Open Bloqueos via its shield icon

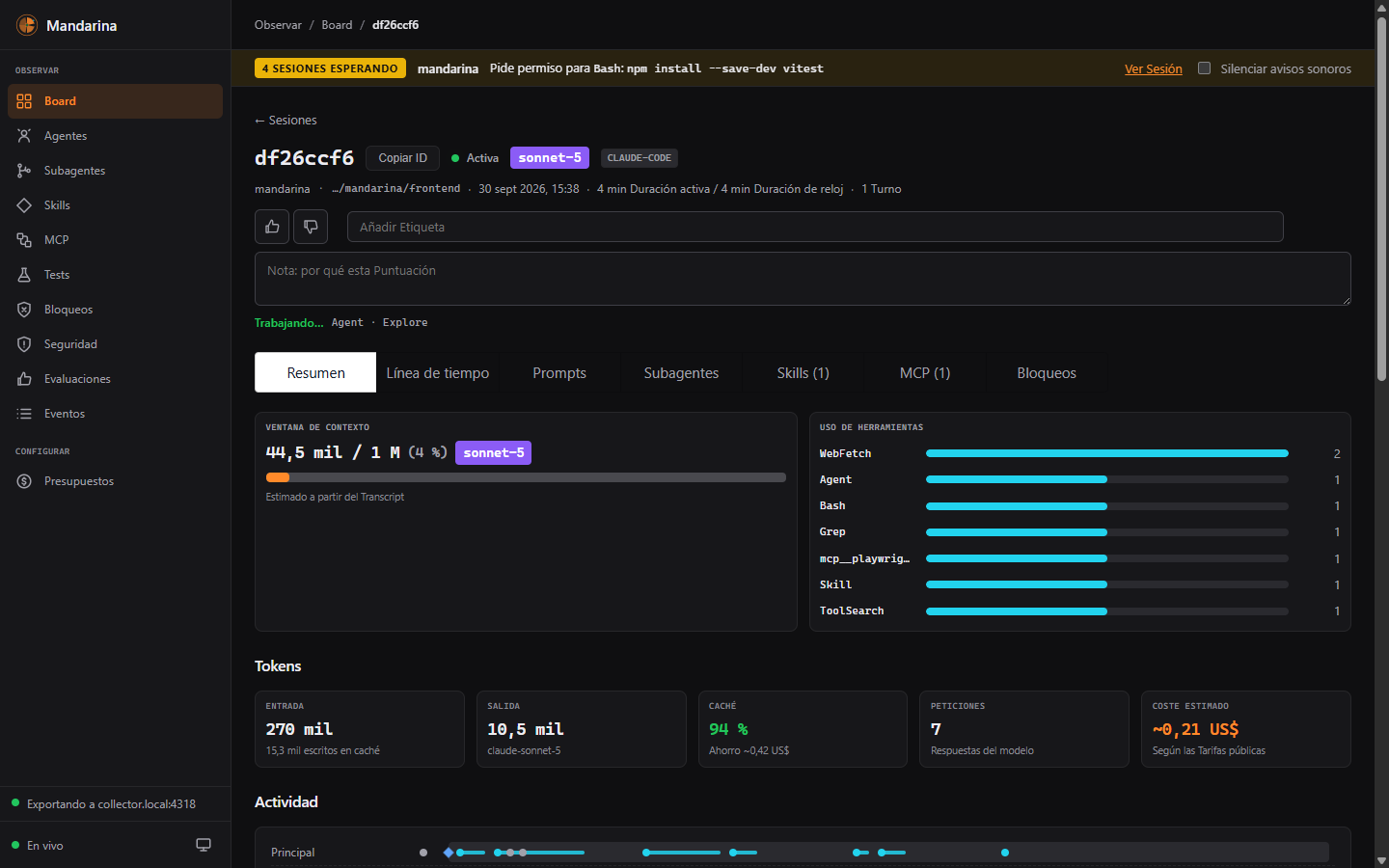click(x=24, y=310)
